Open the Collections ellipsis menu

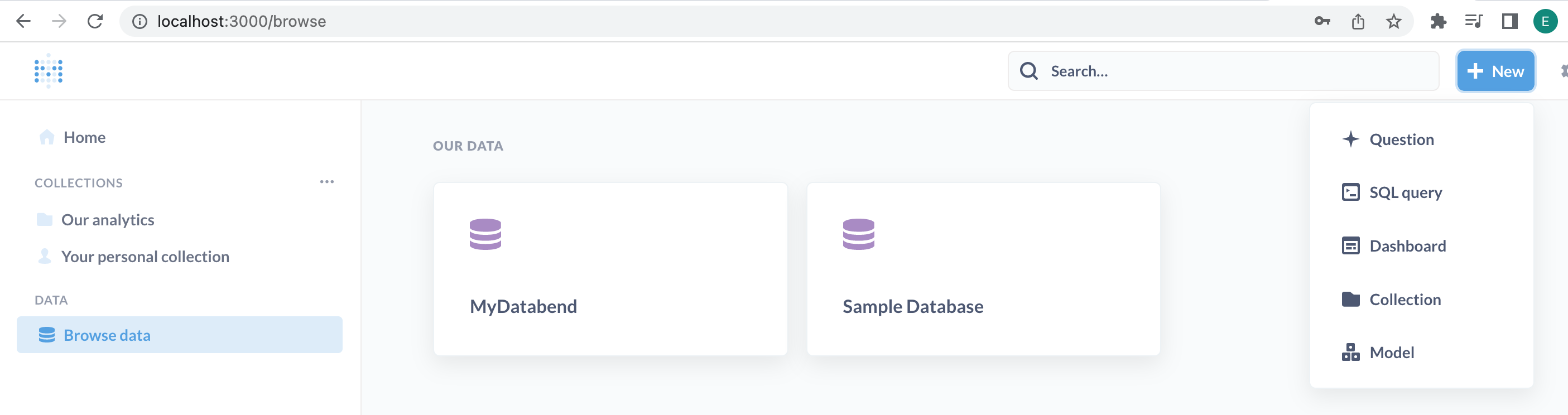coord(327,182)
